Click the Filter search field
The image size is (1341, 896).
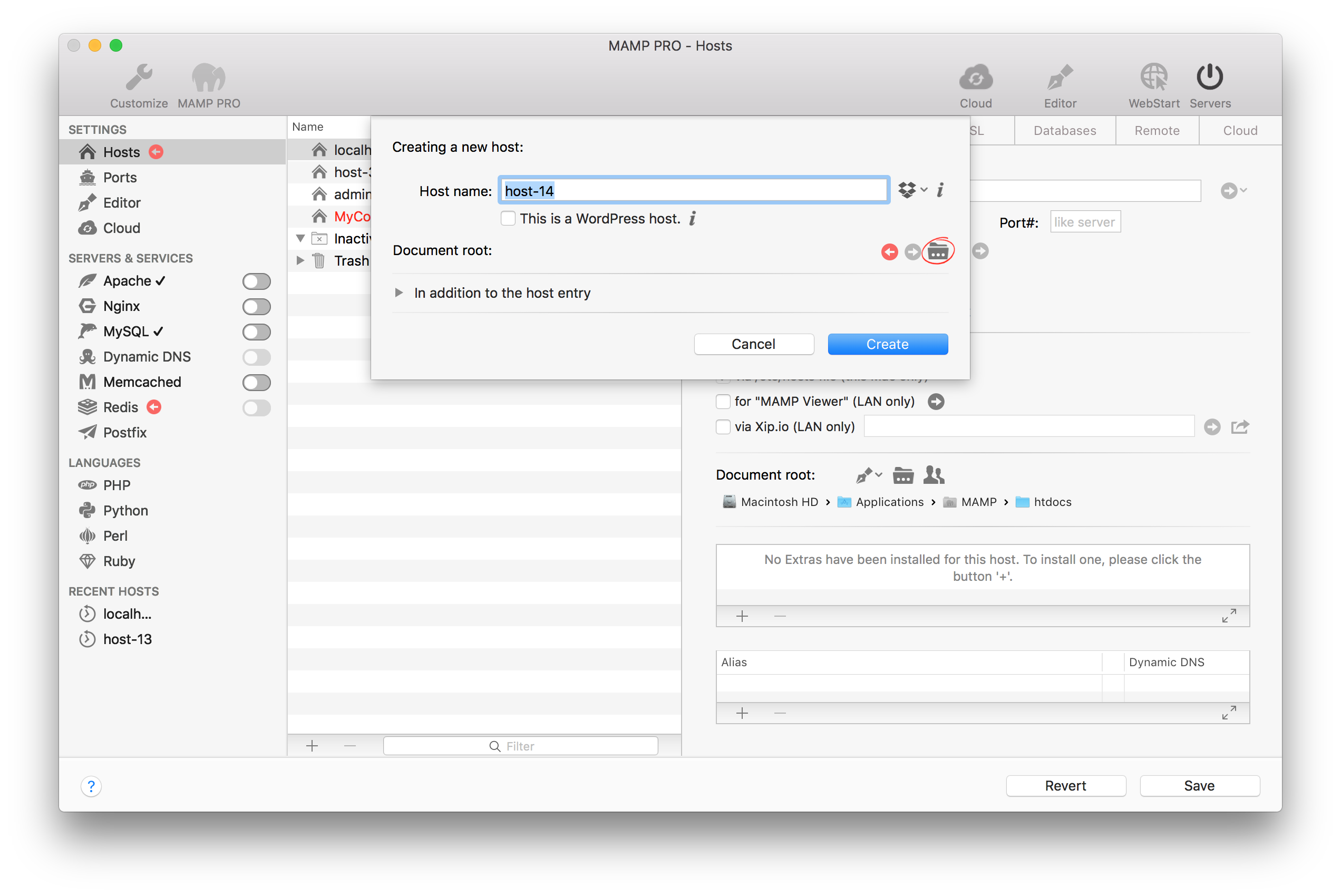520,746
